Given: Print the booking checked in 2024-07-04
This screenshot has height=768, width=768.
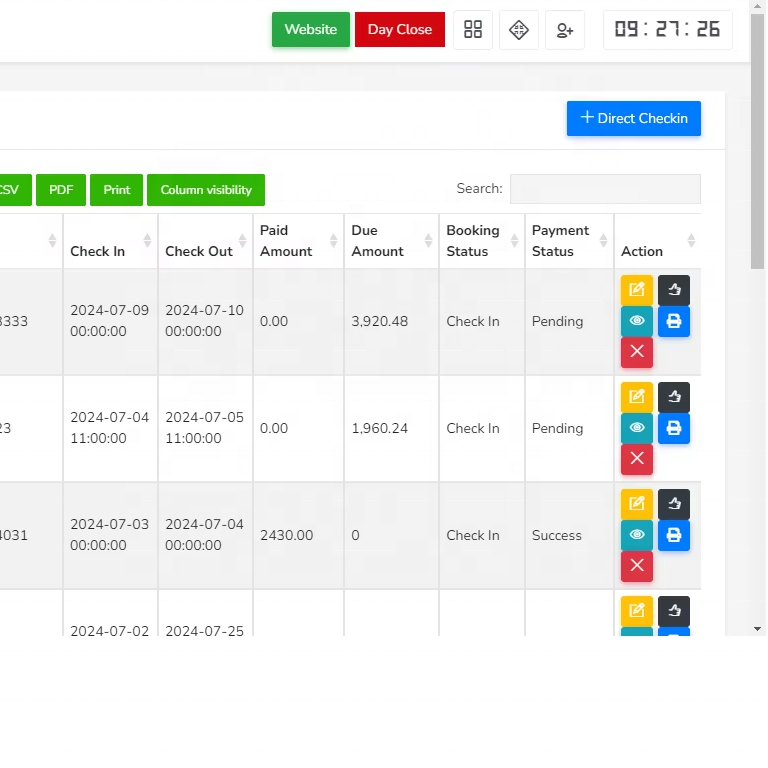Looking at the screenshot, I should (674, 428).
